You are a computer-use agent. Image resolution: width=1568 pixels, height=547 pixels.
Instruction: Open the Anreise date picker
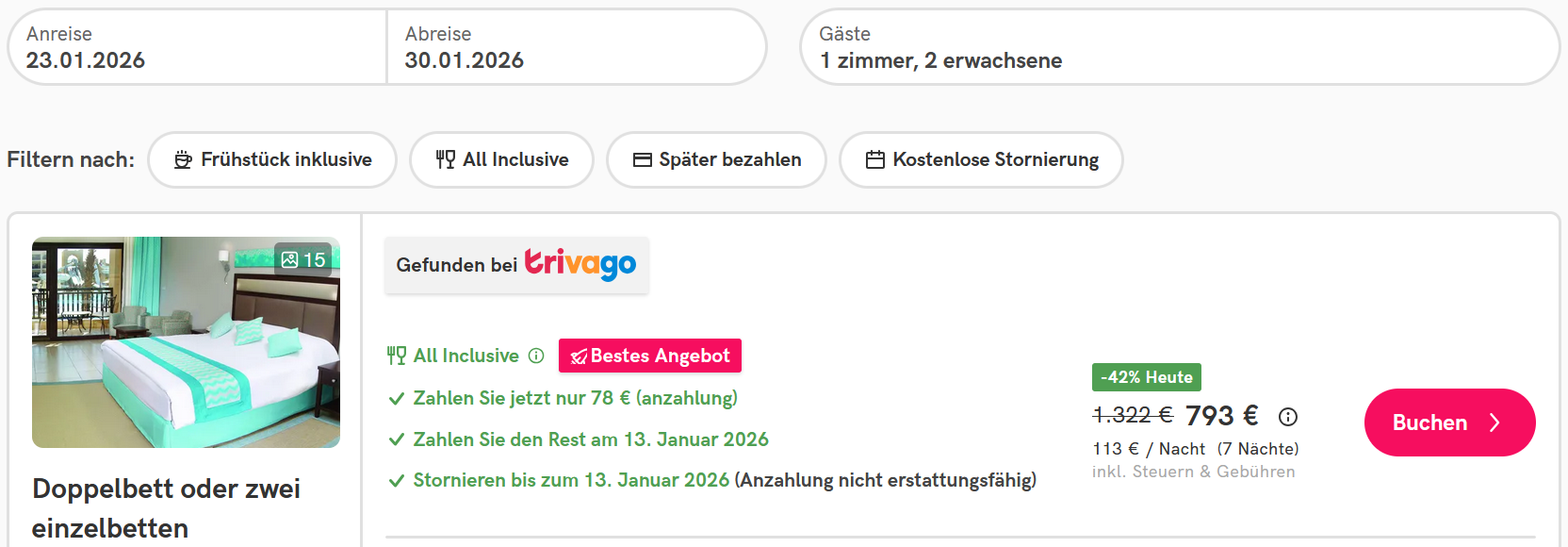198,47
